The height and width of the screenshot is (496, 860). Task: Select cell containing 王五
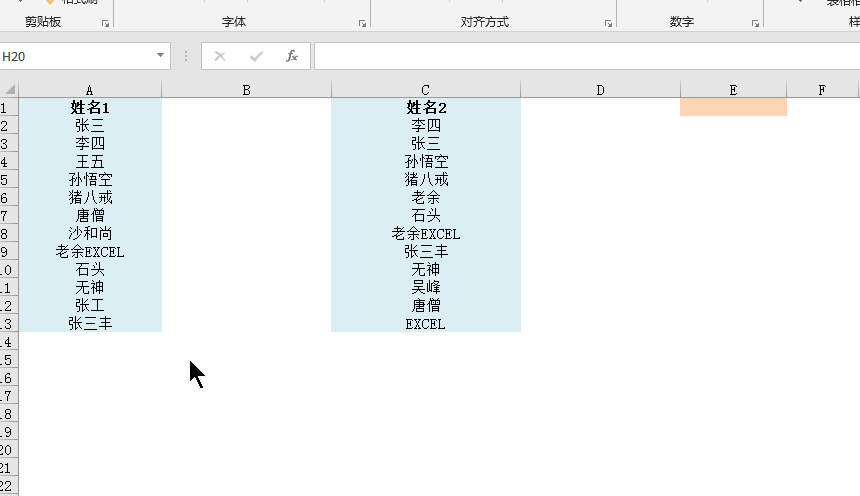point(90,162)
